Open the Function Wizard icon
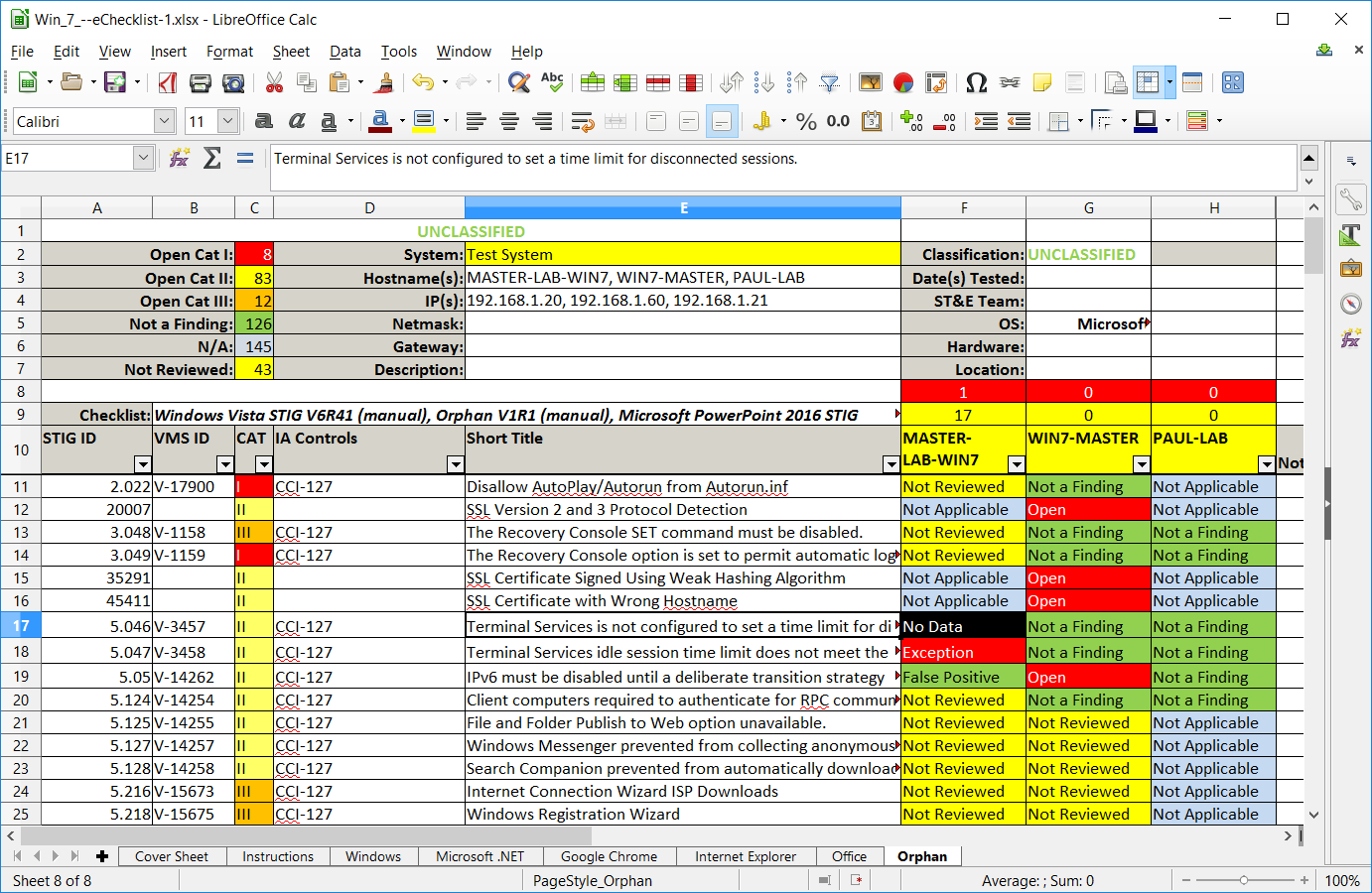1372x893 pixels. coord(180,158)
